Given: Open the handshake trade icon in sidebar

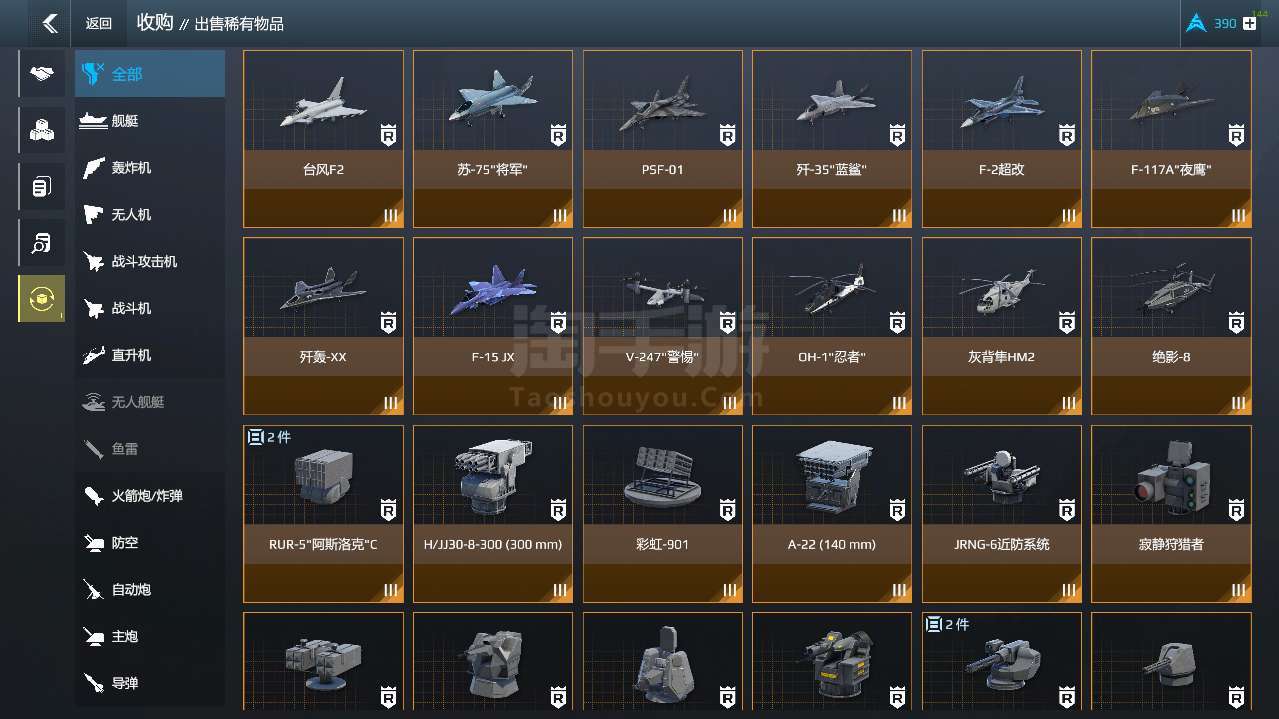Looking at the screenshot, I should tap(41, 74).
